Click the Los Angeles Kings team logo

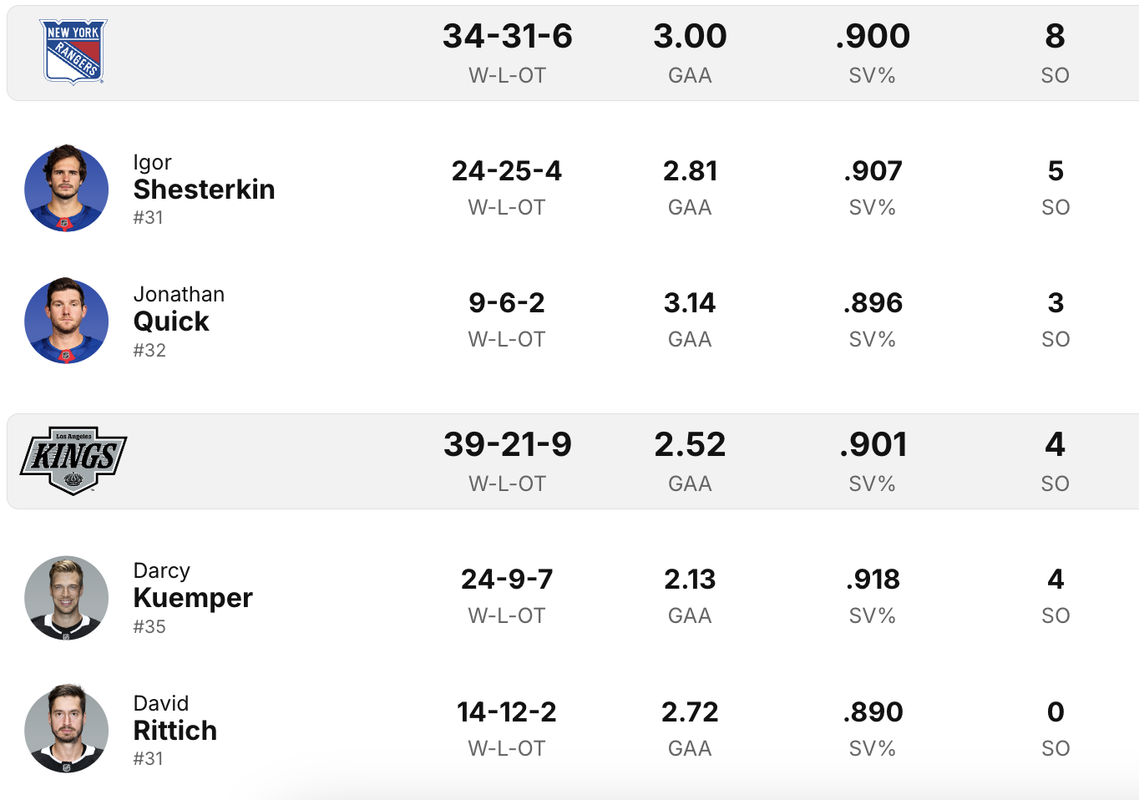(x=73, y=461)
